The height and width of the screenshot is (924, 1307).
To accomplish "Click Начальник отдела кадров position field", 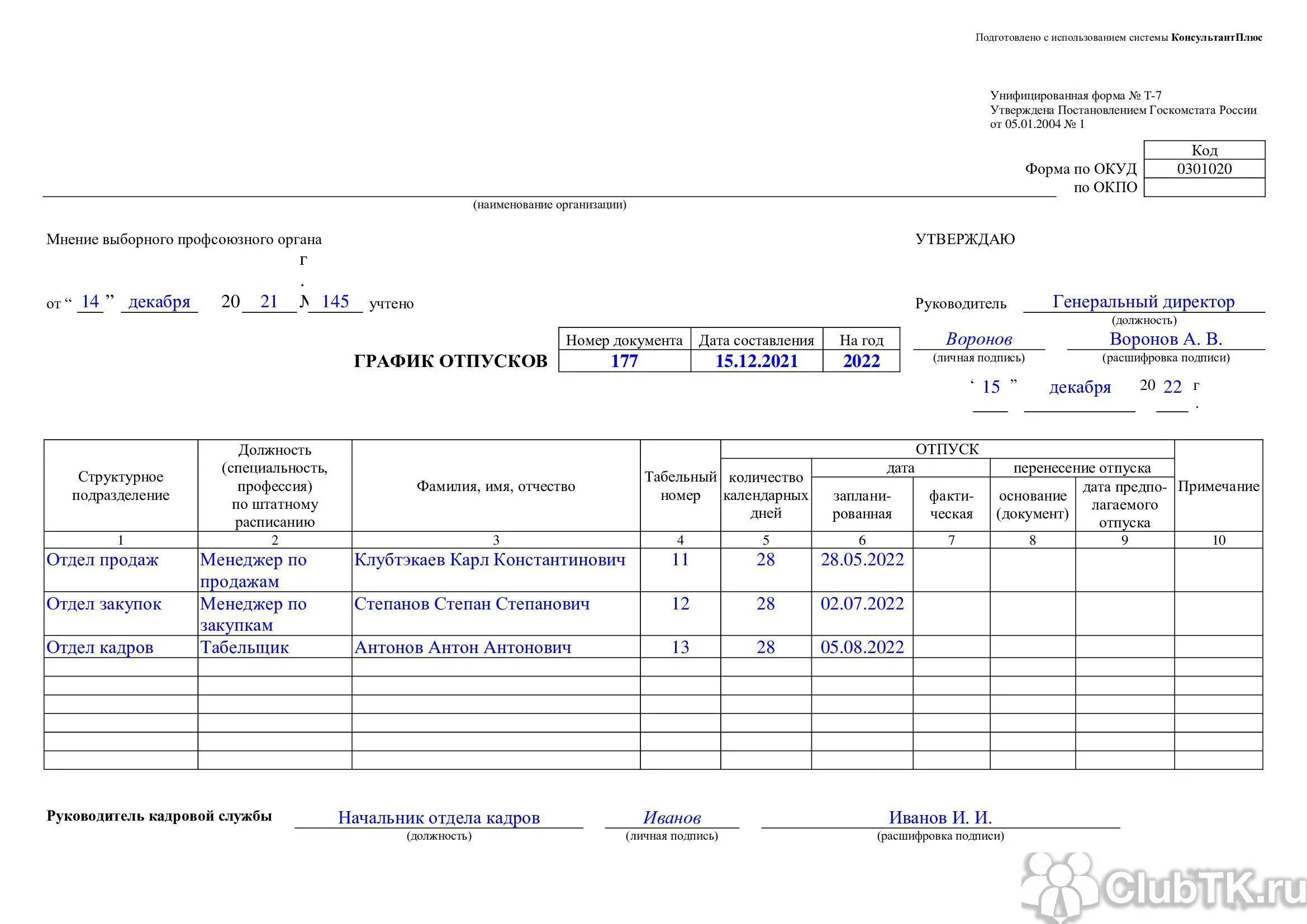I will pyautogui.click(x=438, y=818).
